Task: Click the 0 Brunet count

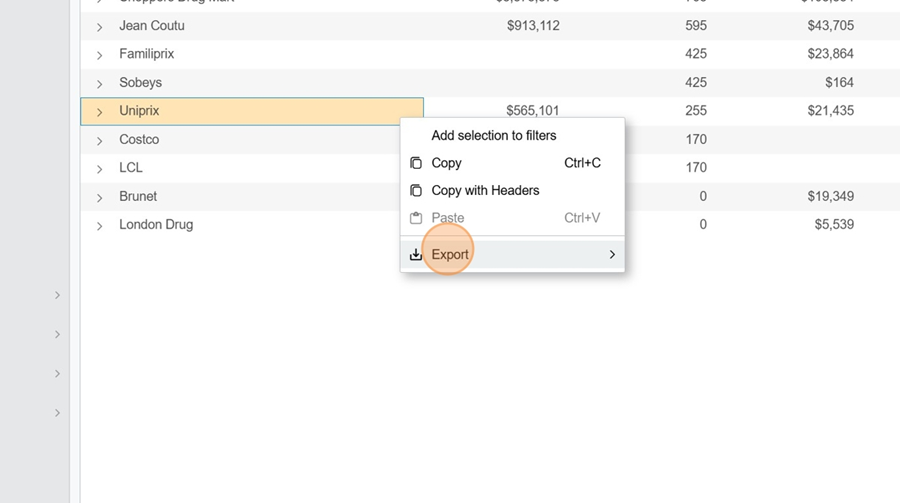Action: [x=703, y=196]
